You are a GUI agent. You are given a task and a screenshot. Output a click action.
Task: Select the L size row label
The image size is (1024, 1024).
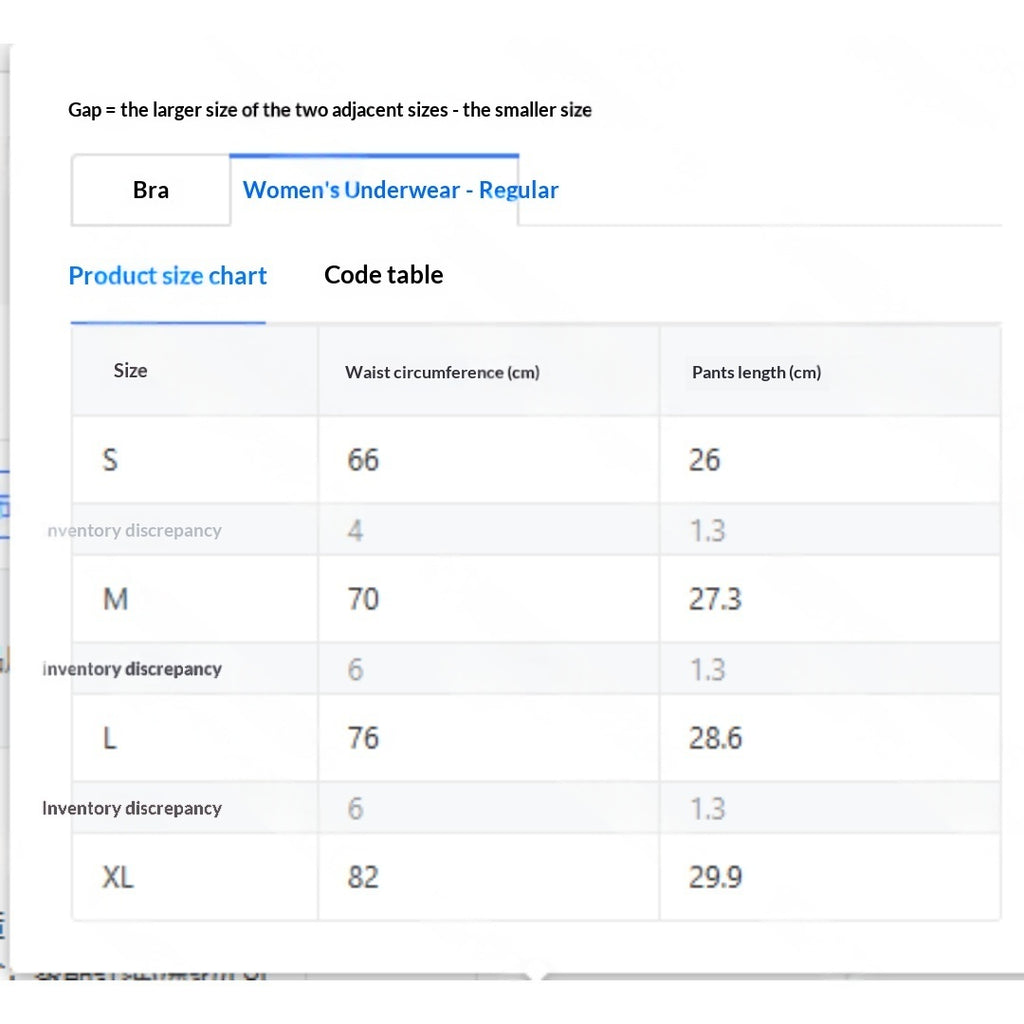tap(110, 738)
